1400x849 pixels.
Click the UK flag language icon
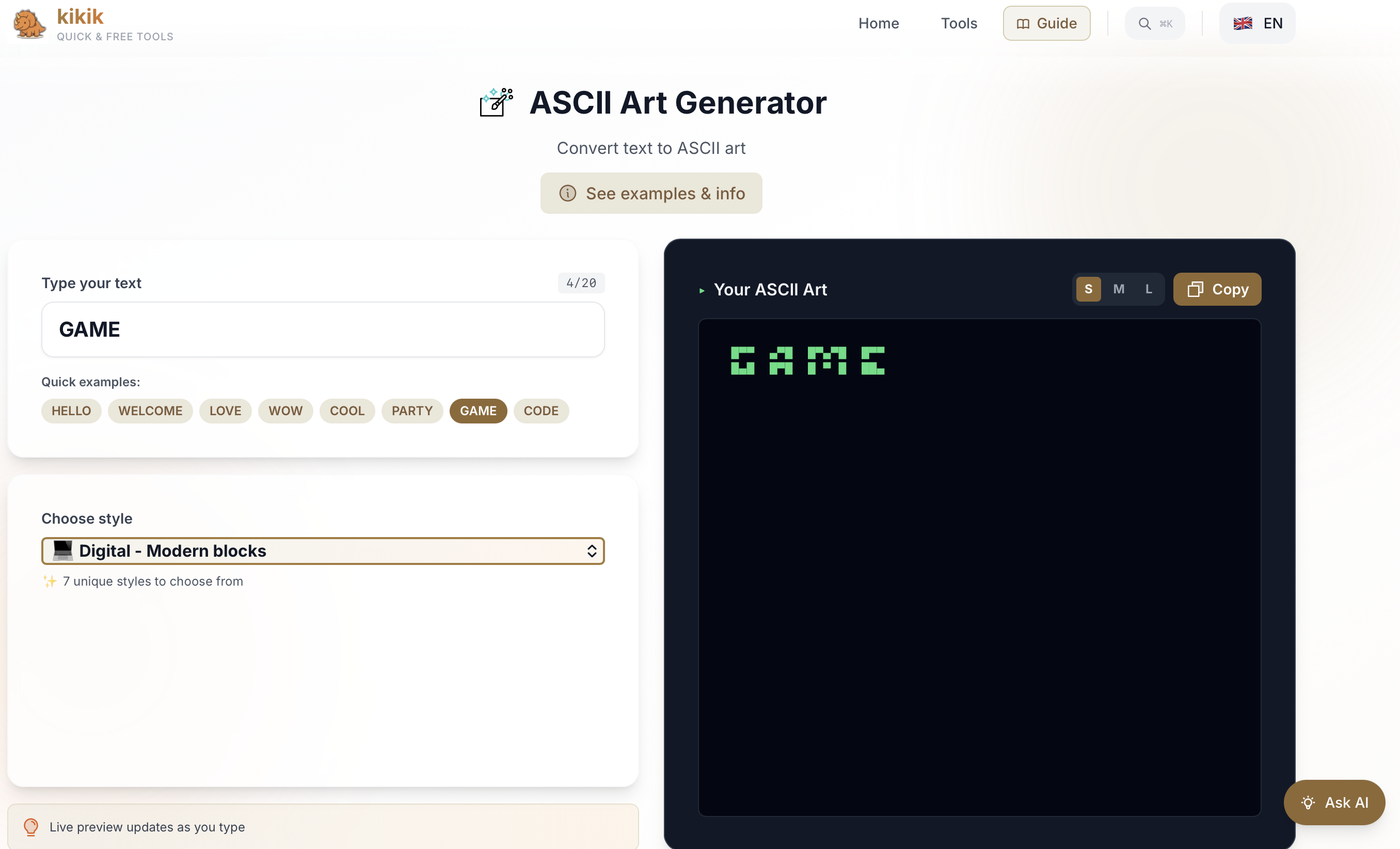coord(1243,24)
